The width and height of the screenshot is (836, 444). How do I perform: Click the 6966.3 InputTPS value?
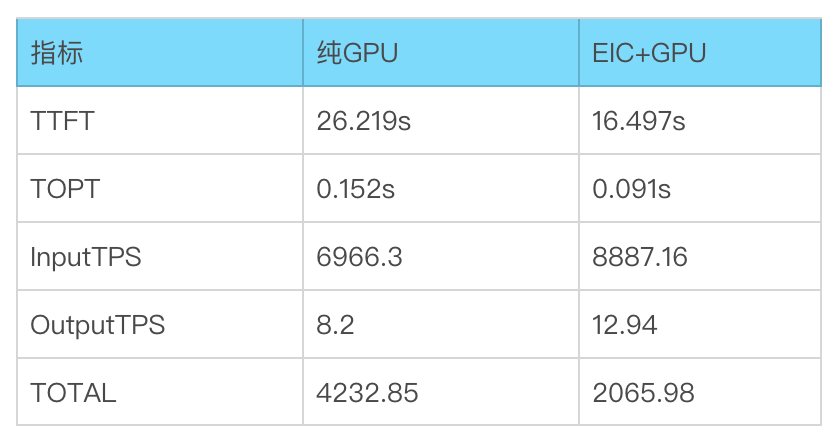[359, 257]
